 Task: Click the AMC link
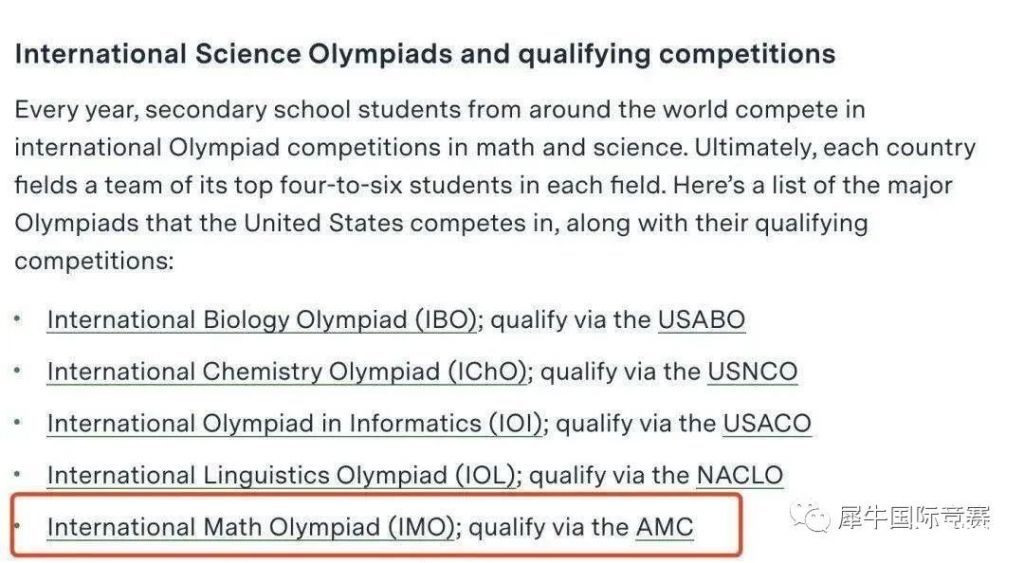pyautogui.click(x=664, y=527)
